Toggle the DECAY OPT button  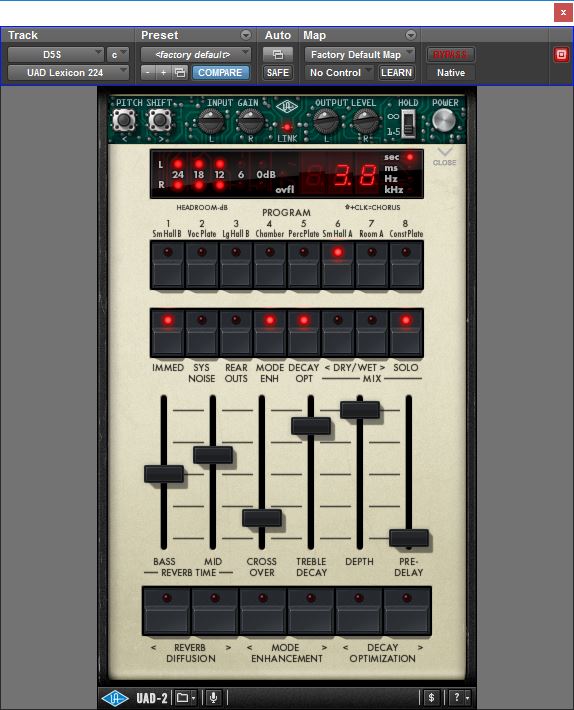[304, 333]
